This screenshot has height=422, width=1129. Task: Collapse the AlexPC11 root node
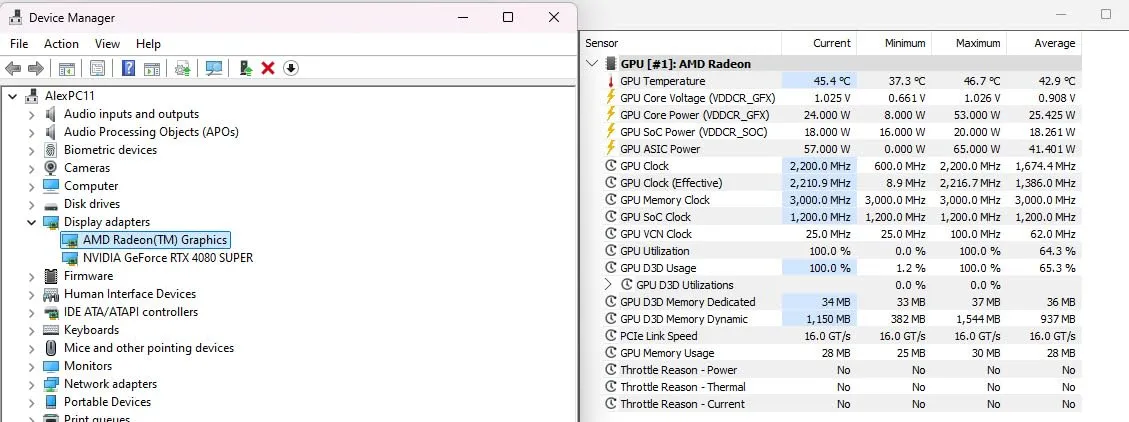pos(12,96)
